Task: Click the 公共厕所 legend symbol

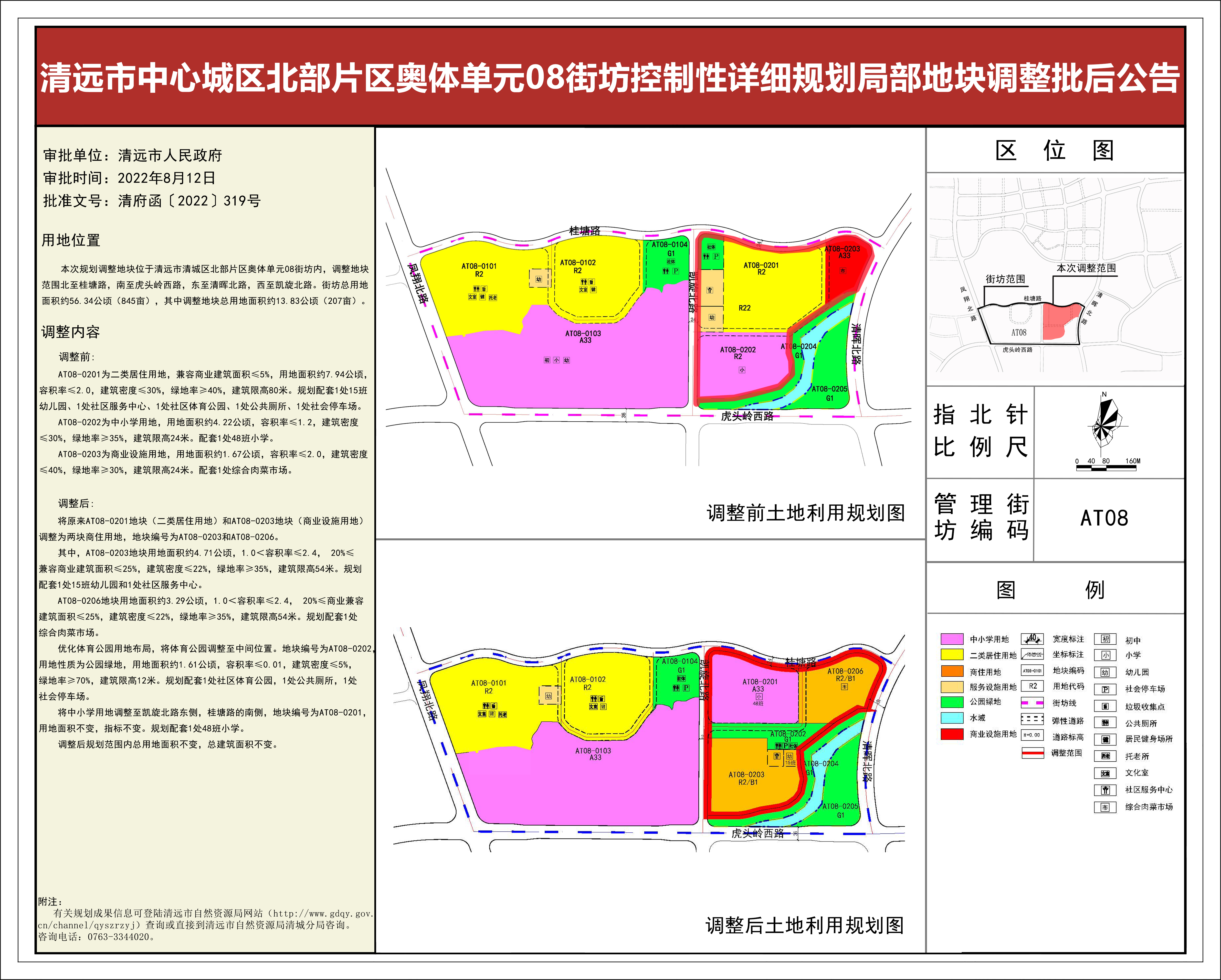Action: click(x=1105, y=723)
